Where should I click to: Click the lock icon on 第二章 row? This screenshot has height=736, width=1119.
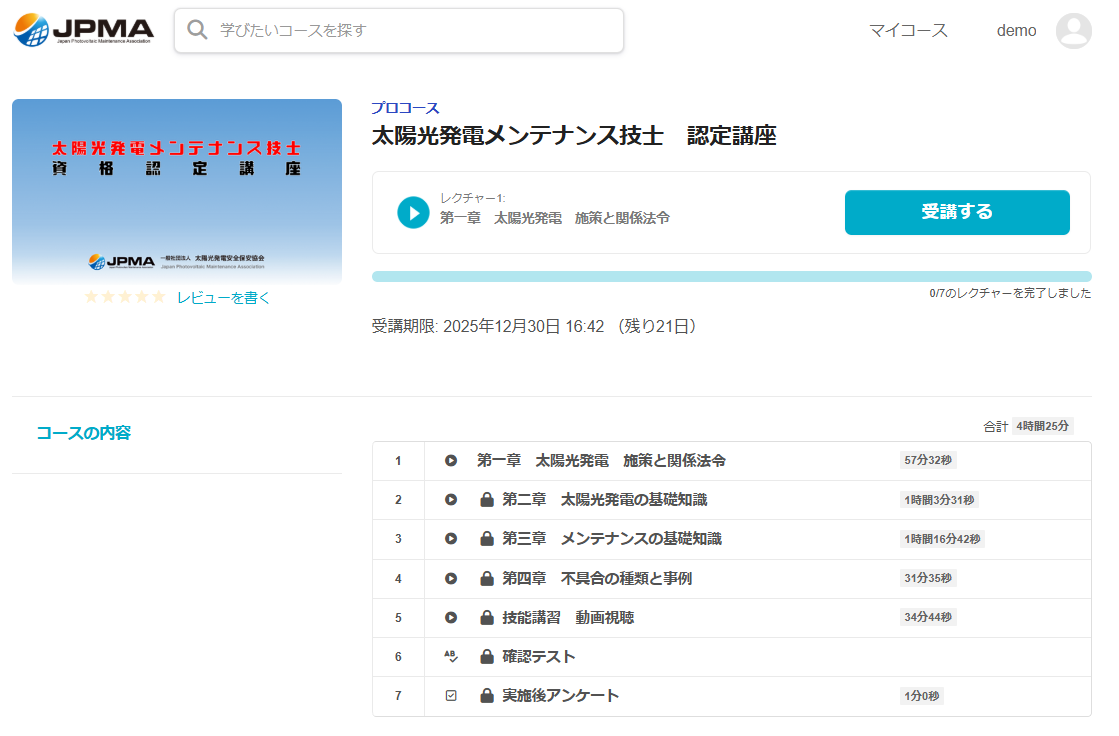tap(487, 500)
